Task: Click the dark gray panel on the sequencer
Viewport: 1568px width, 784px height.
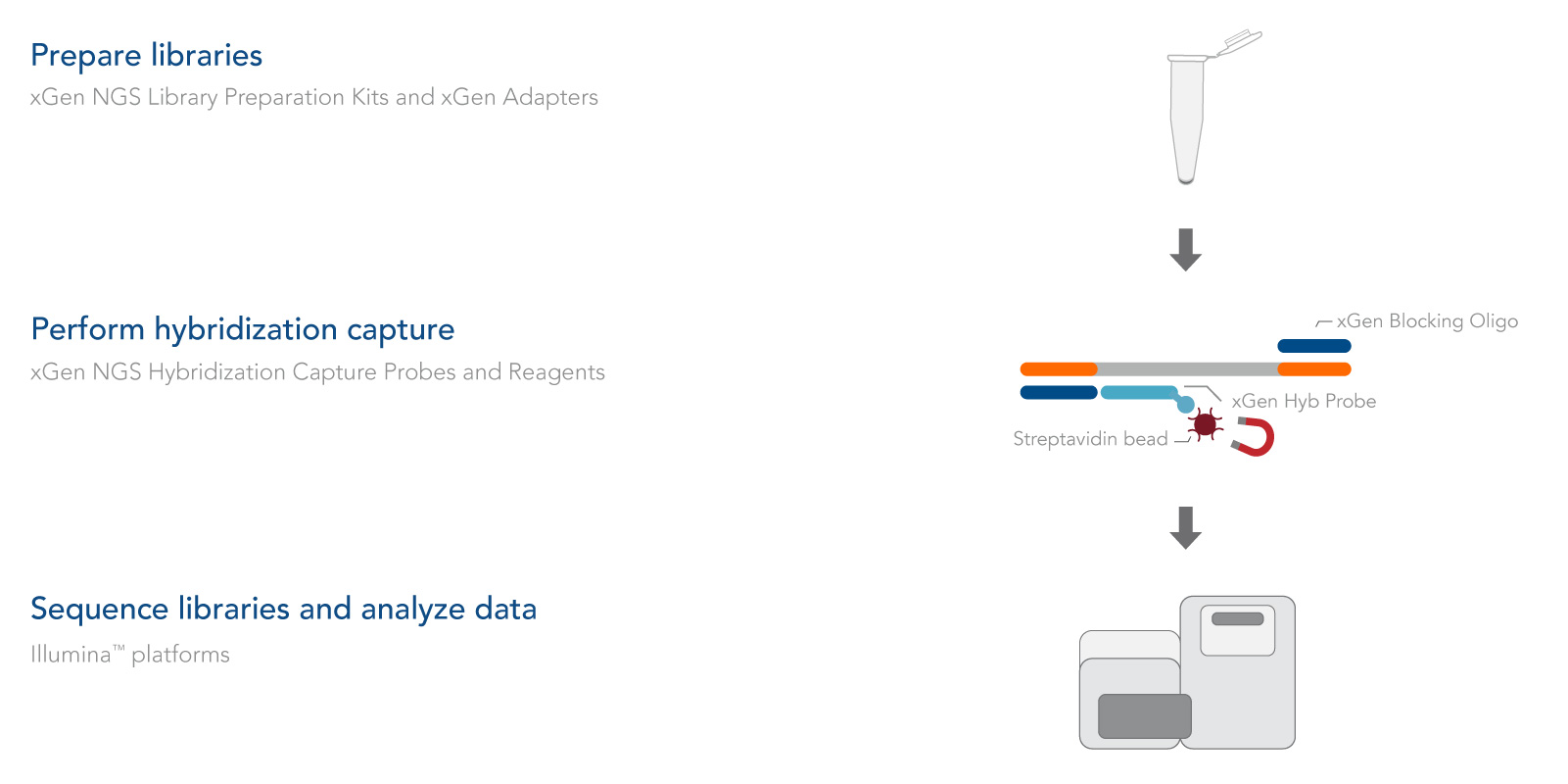Action: pyautogui.click(x=1145, y=716)
